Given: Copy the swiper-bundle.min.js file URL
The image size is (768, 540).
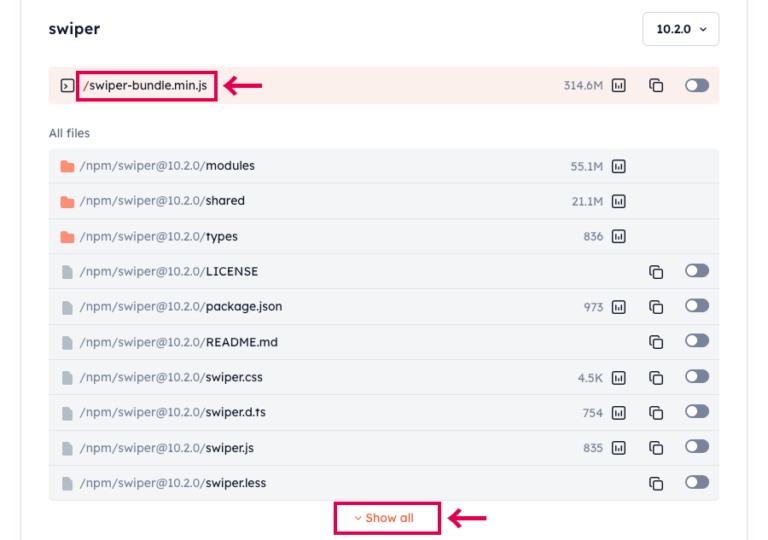Looking at the screenshot, I should pyautogui.click(x=656, y=86).
